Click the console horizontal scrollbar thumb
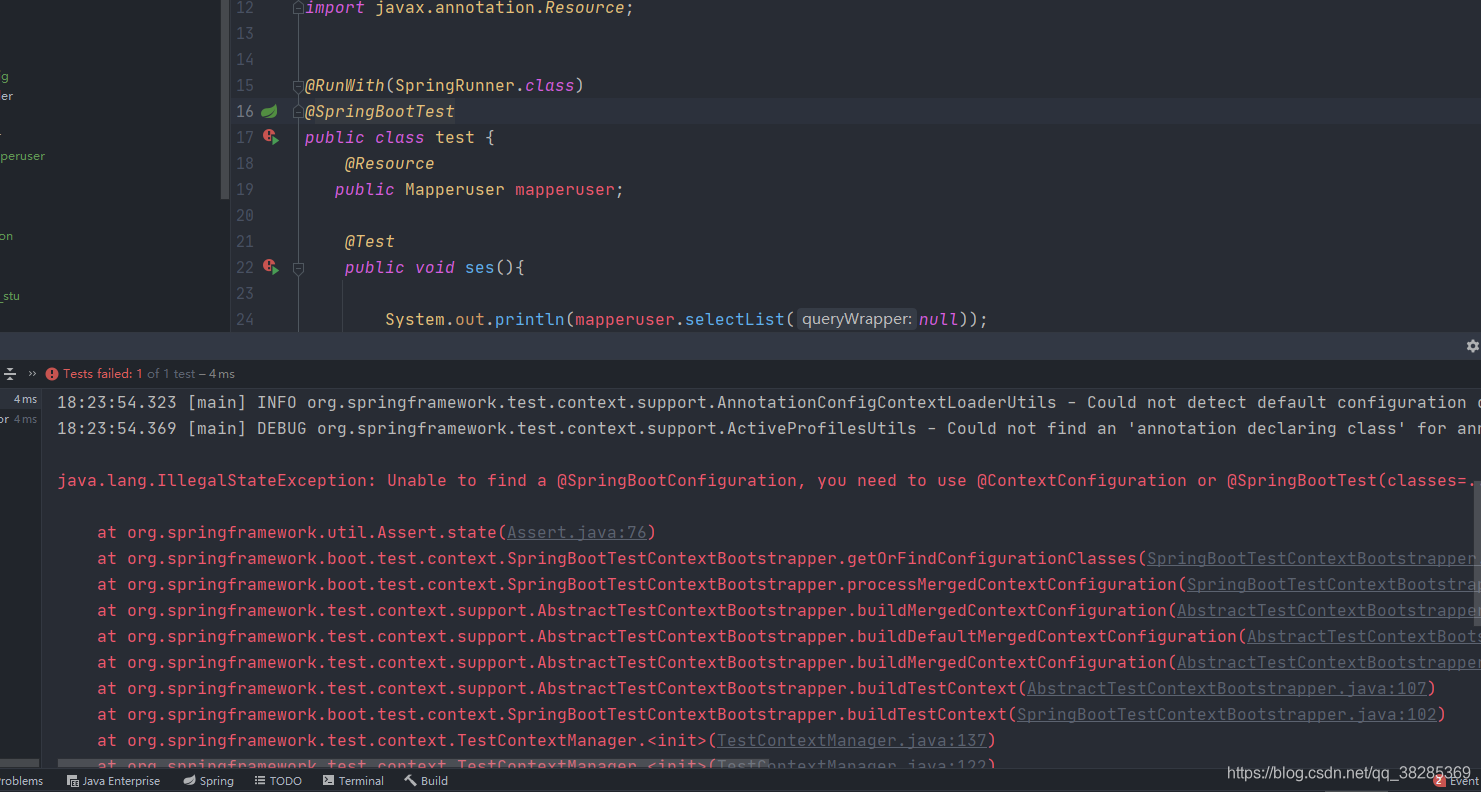 [x=412, y=764]
